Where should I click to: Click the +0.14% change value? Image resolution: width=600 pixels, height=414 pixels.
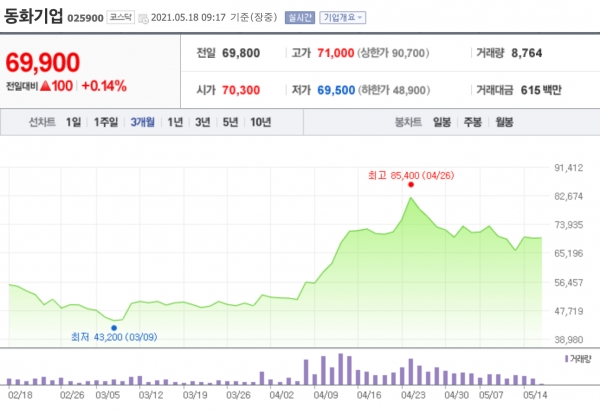[104, 86]
